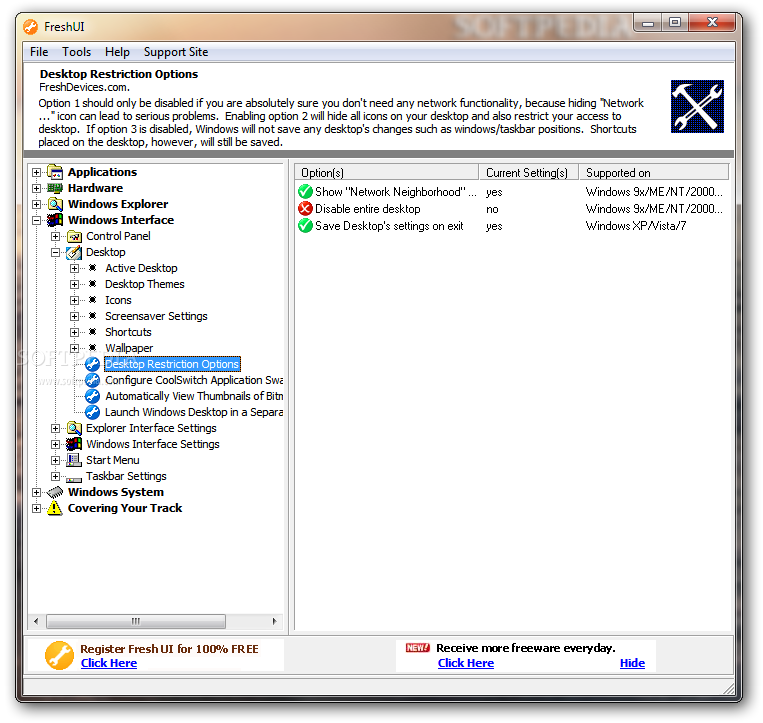This screenshot has width=763, height=723.
Task: Open the Support Site menu
Action: 176,52
